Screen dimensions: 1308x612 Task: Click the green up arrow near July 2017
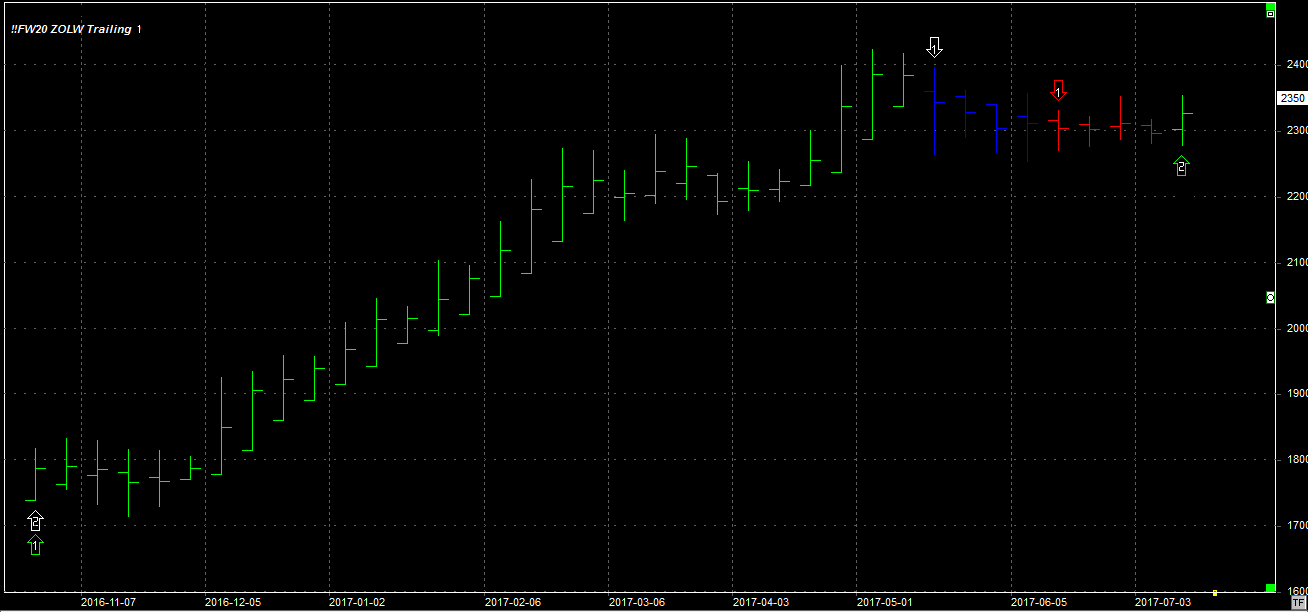[1181, 167]
